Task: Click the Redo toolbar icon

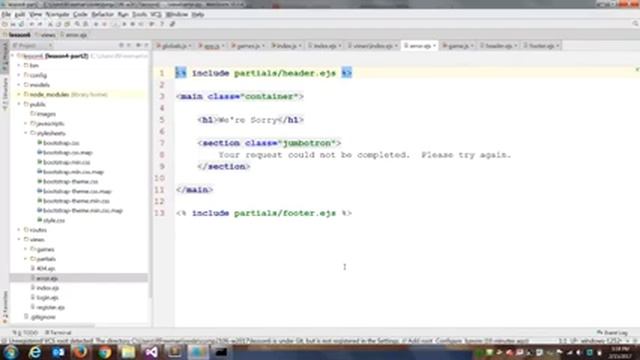Action: click(40, 24)
